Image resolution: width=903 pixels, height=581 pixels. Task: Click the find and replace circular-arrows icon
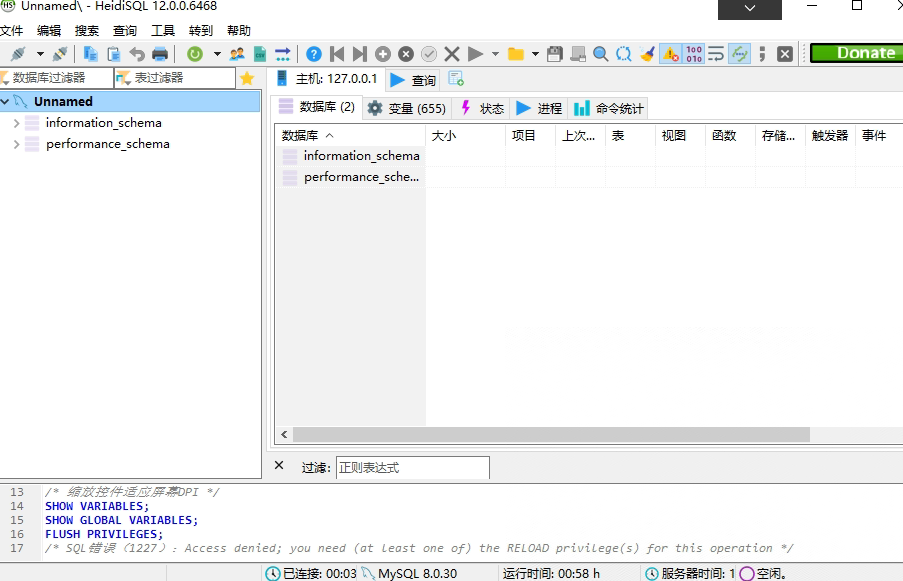[624, 54]
